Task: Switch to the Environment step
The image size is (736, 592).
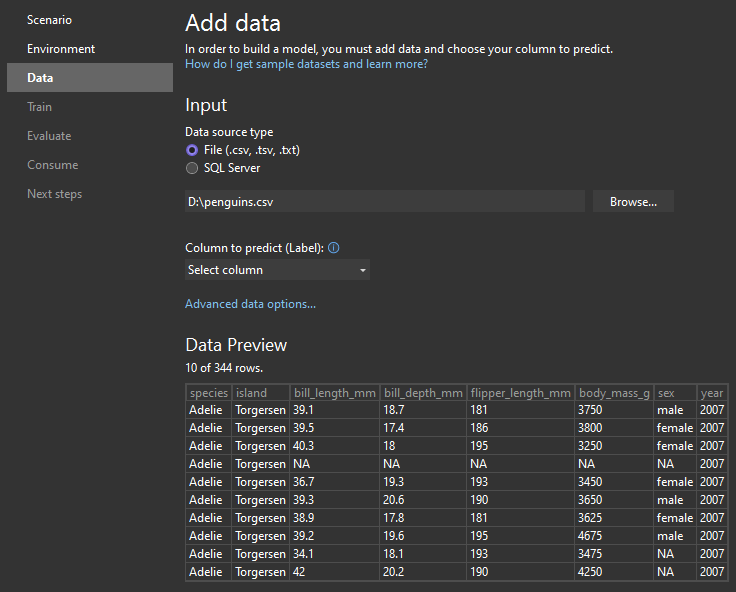Action: pos(61,49)
